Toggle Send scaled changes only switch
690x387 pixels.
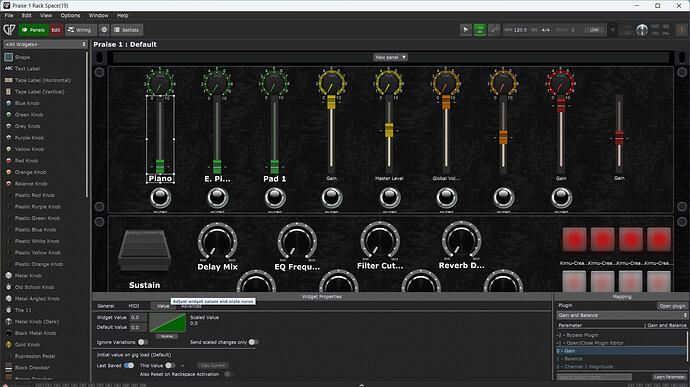point(253,342)
